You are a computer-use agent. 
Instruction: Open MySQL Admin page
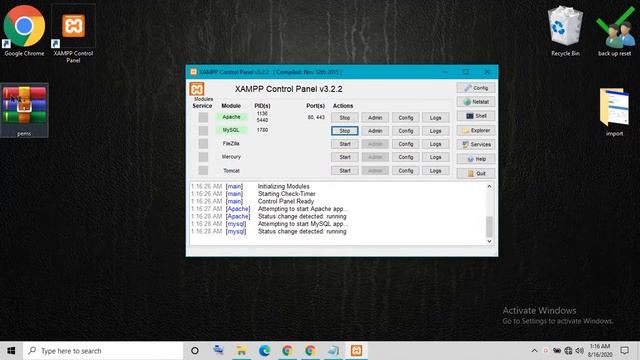pos(375,131)
